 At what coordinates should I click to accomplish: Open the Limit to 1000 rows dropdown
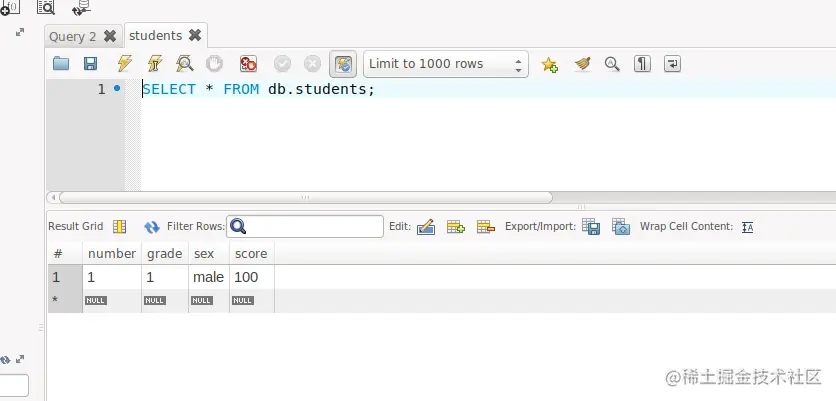[446, 64]
